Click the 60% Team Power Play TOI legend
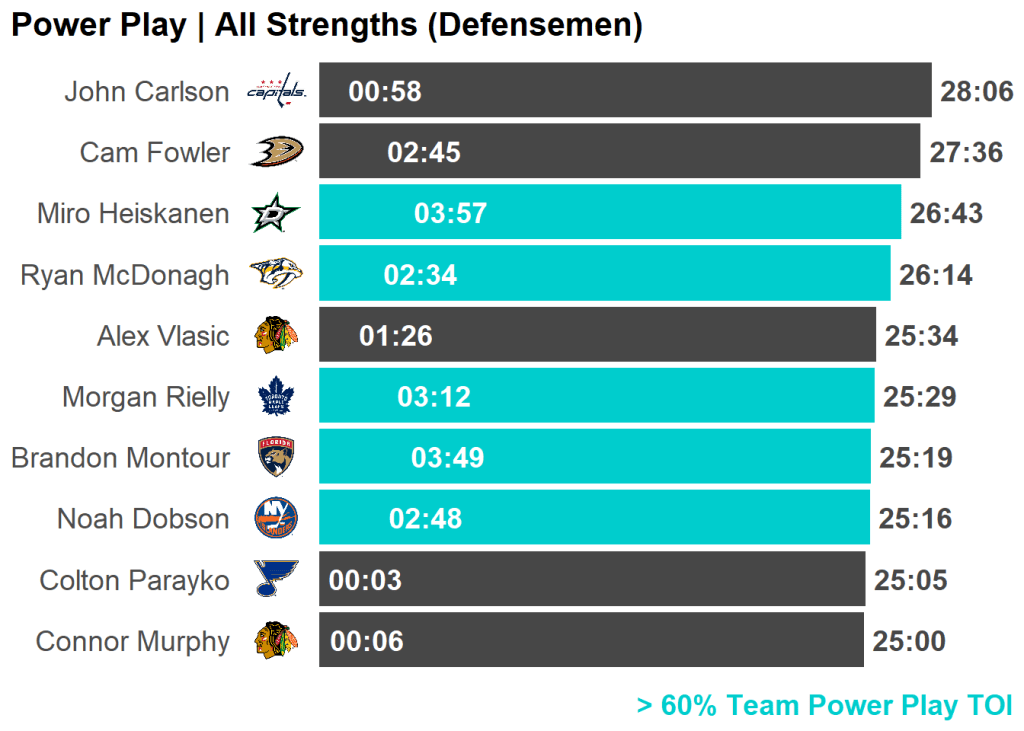 (x=825, y=705)
